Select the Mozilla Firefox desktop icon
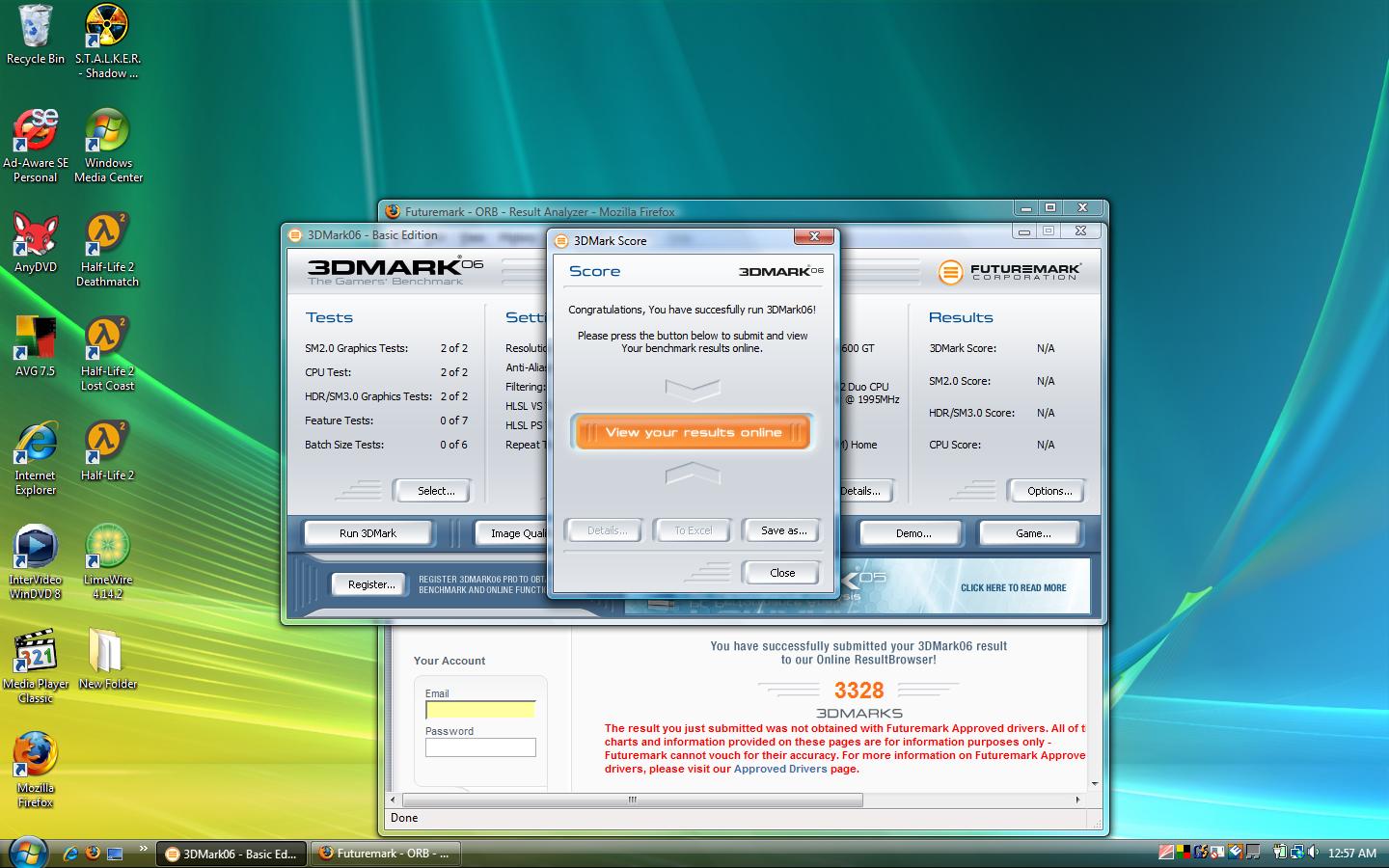 tap(36, 771)
